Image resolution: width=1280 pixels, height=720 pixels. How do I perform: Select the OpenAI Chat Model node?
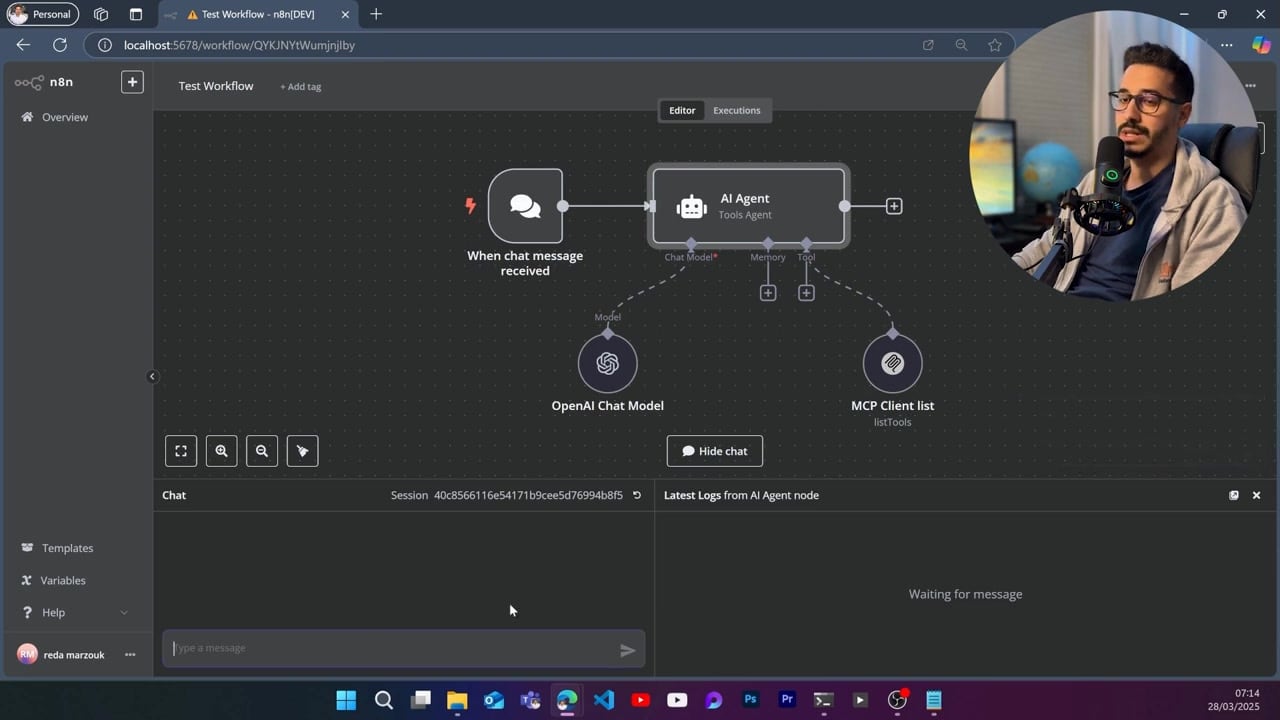(607, 364)
